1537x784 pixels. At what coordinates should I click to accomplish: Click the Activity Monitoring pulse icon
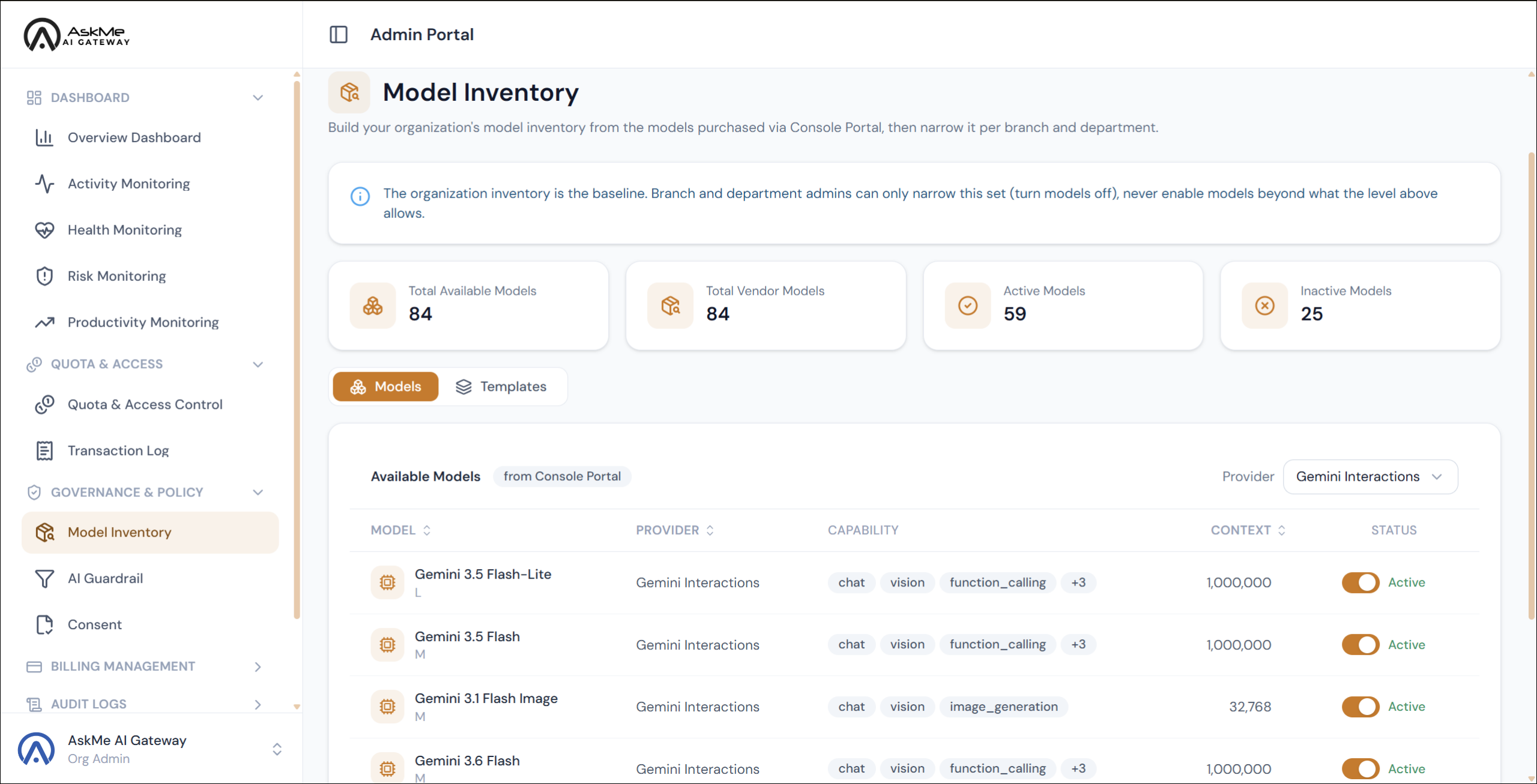[44, 184]
